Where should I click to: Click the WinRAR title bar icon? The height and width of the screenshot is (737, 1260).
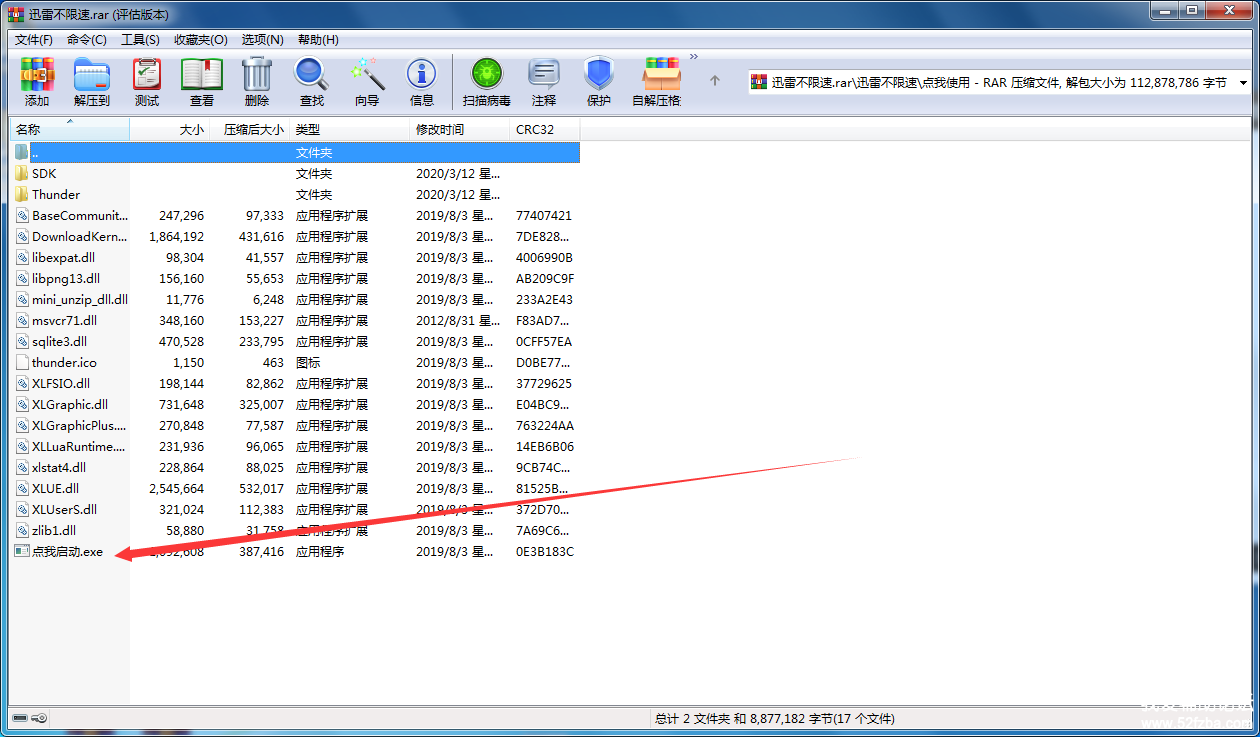coord(16,14)
